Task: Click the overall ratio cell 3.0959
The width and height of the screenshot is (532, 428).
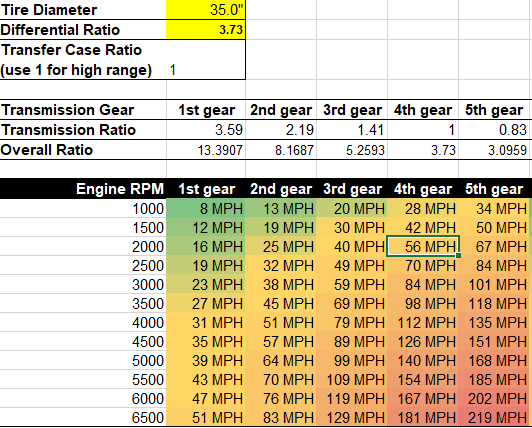Action: pyautogui.click(x=495, y=150)
